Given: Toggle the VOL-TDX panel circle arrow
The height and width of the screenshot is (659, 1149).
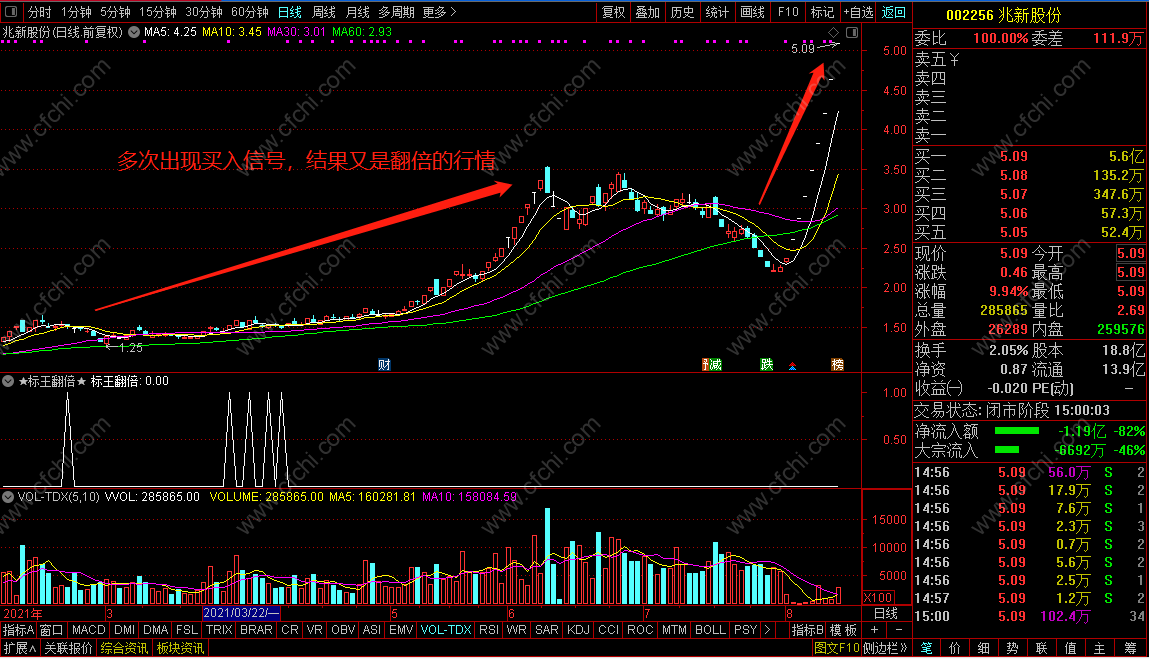Looking at the screenshot, I should tap(8, 497).
